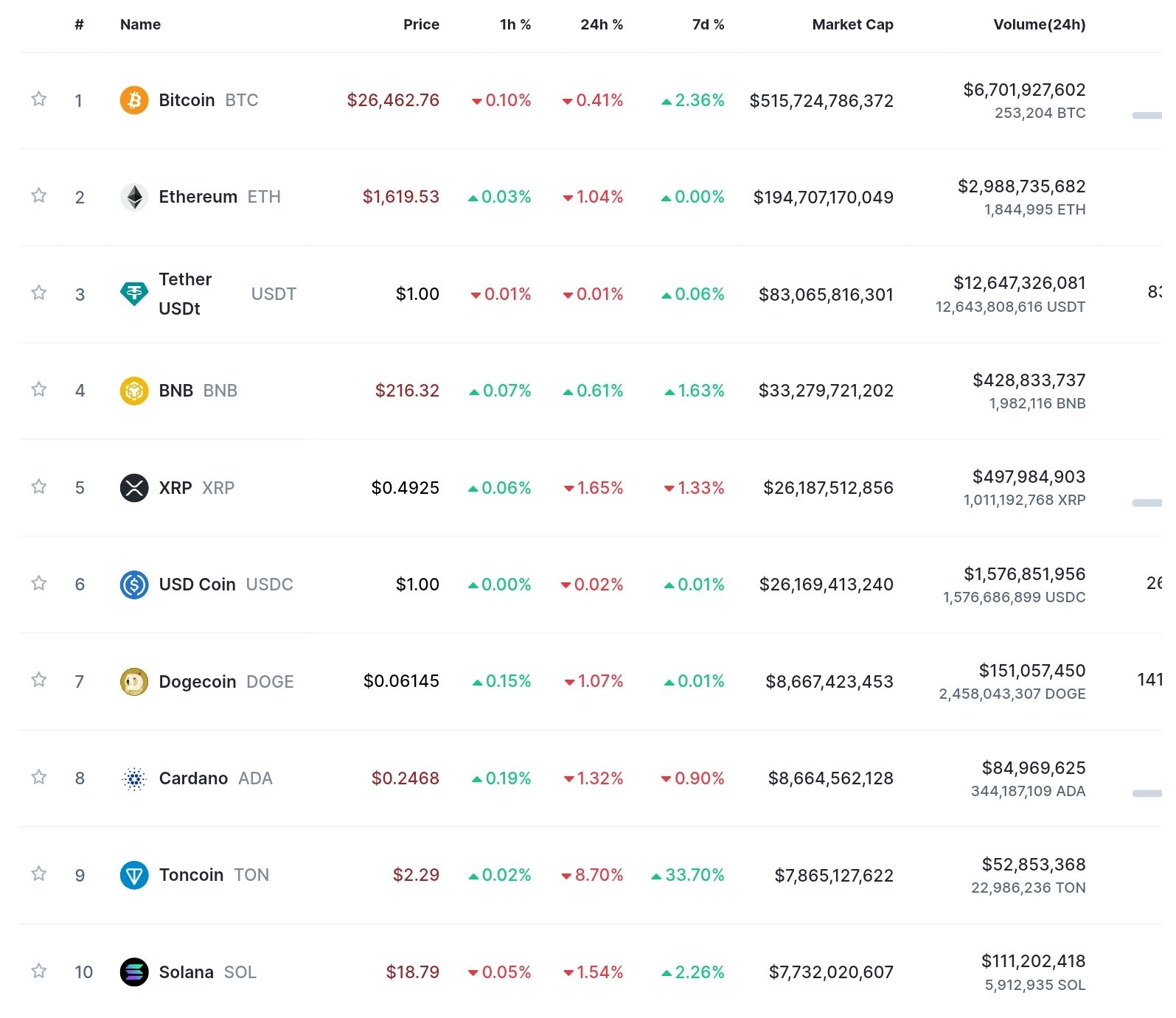The height and width of the screenshot is (1018, 1176).
Task: Open the Ethereum ETH coin page
Action: [x=220, y=197]
